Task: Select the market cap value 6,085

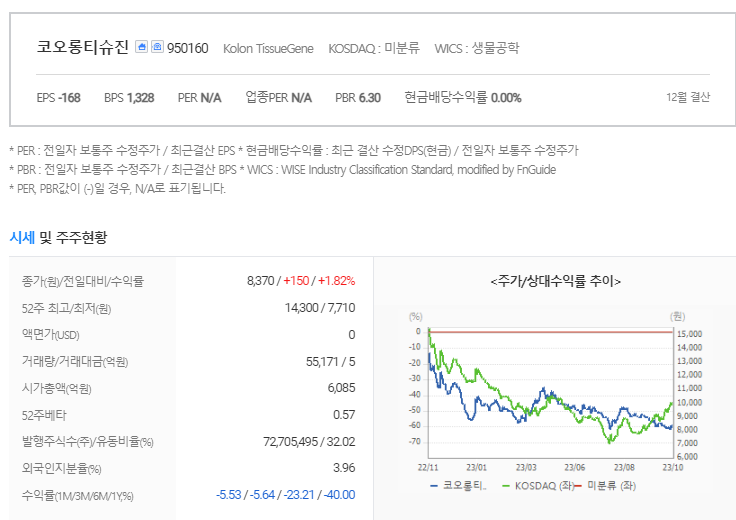Action: pyautogui.click(x=341, y=388)
